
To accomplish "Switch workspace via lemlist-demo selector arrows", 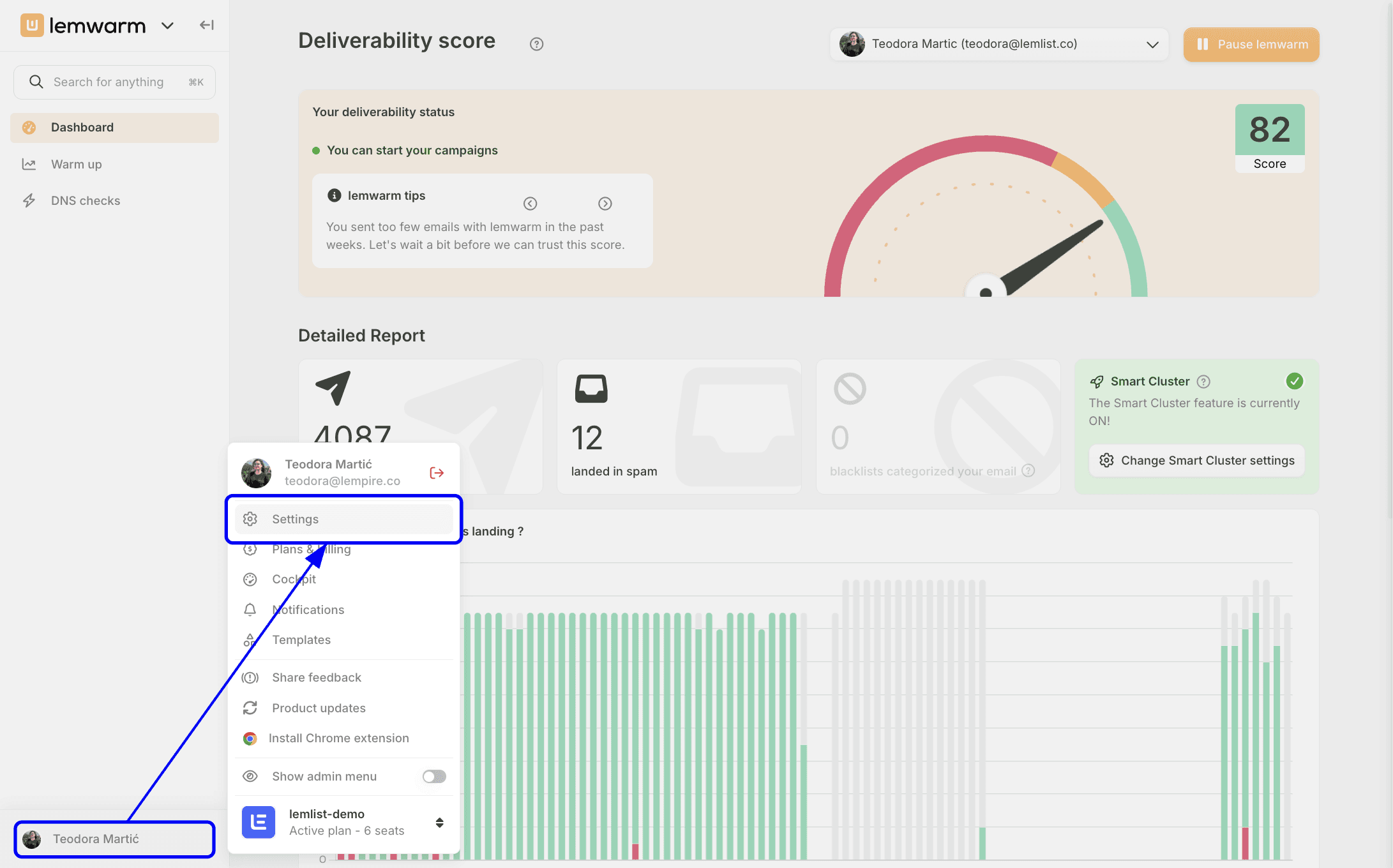I will (439, 822).
